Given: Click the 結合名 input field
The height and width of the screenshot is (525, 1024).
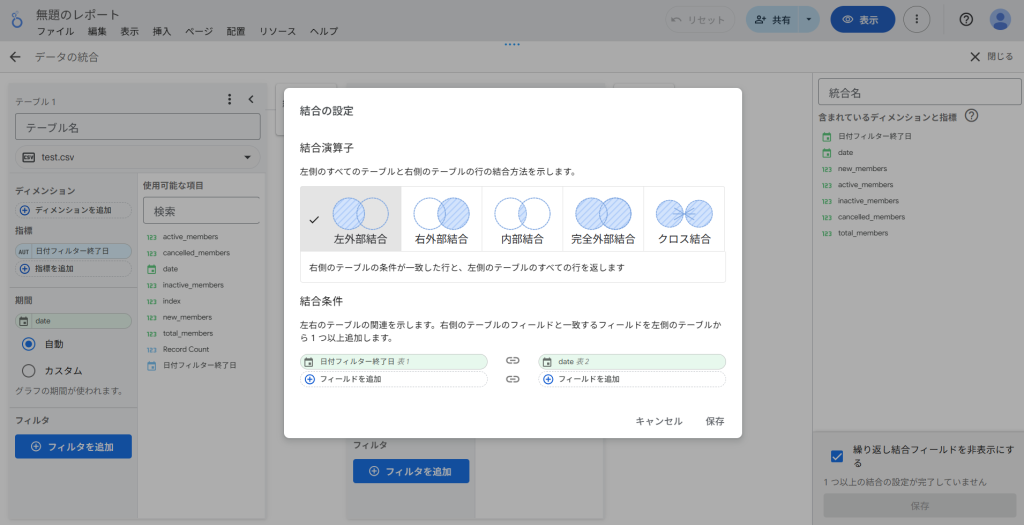Looking at the screenshot, I should point(920,93).
